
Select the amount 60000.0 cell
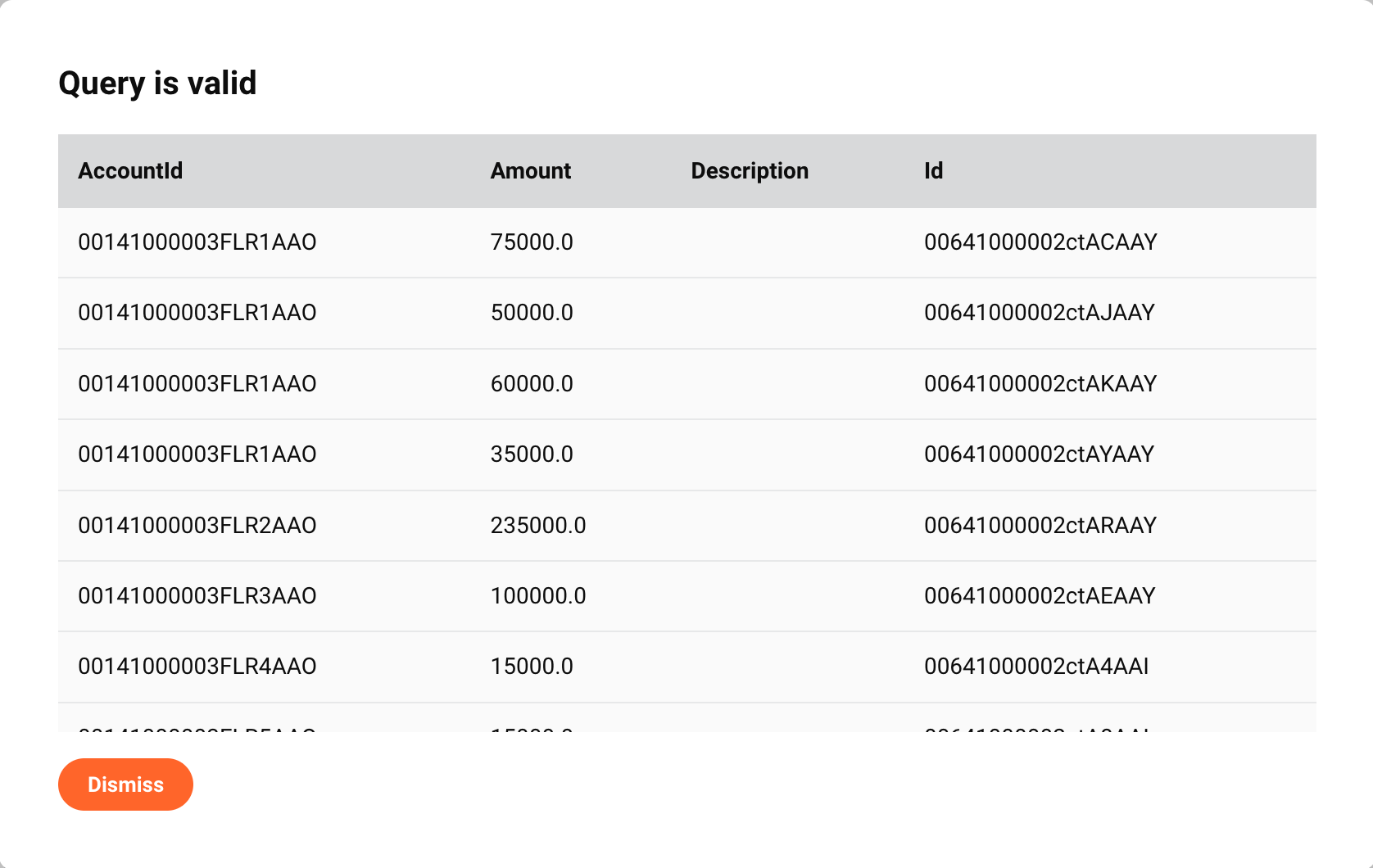pos(532,384)
